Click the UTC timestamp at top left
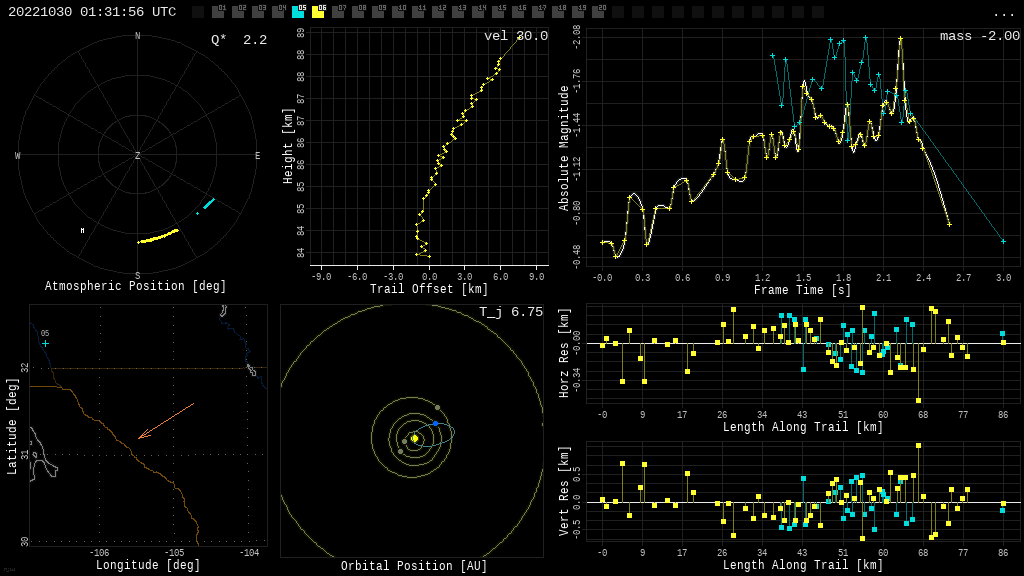Screen dimensions: 1024x576 [x=92, y=12]
